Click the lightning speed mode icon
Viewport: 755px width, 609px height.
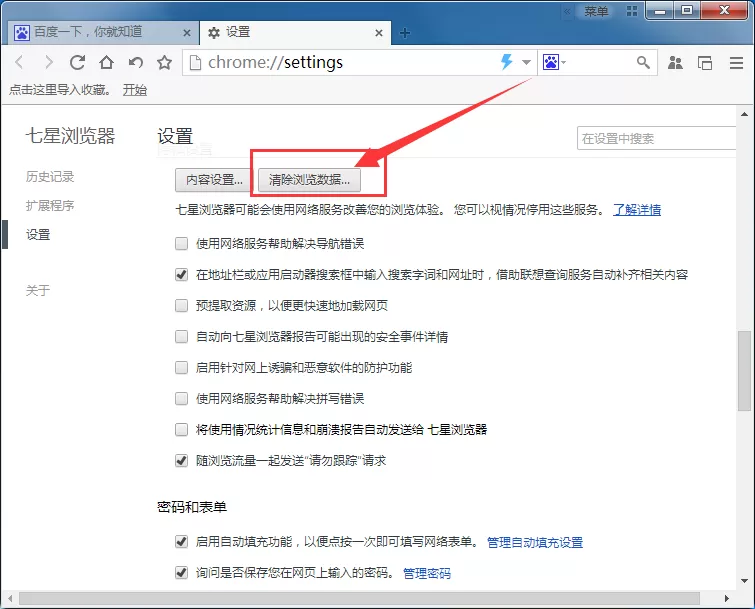click(x=507, y=62)
